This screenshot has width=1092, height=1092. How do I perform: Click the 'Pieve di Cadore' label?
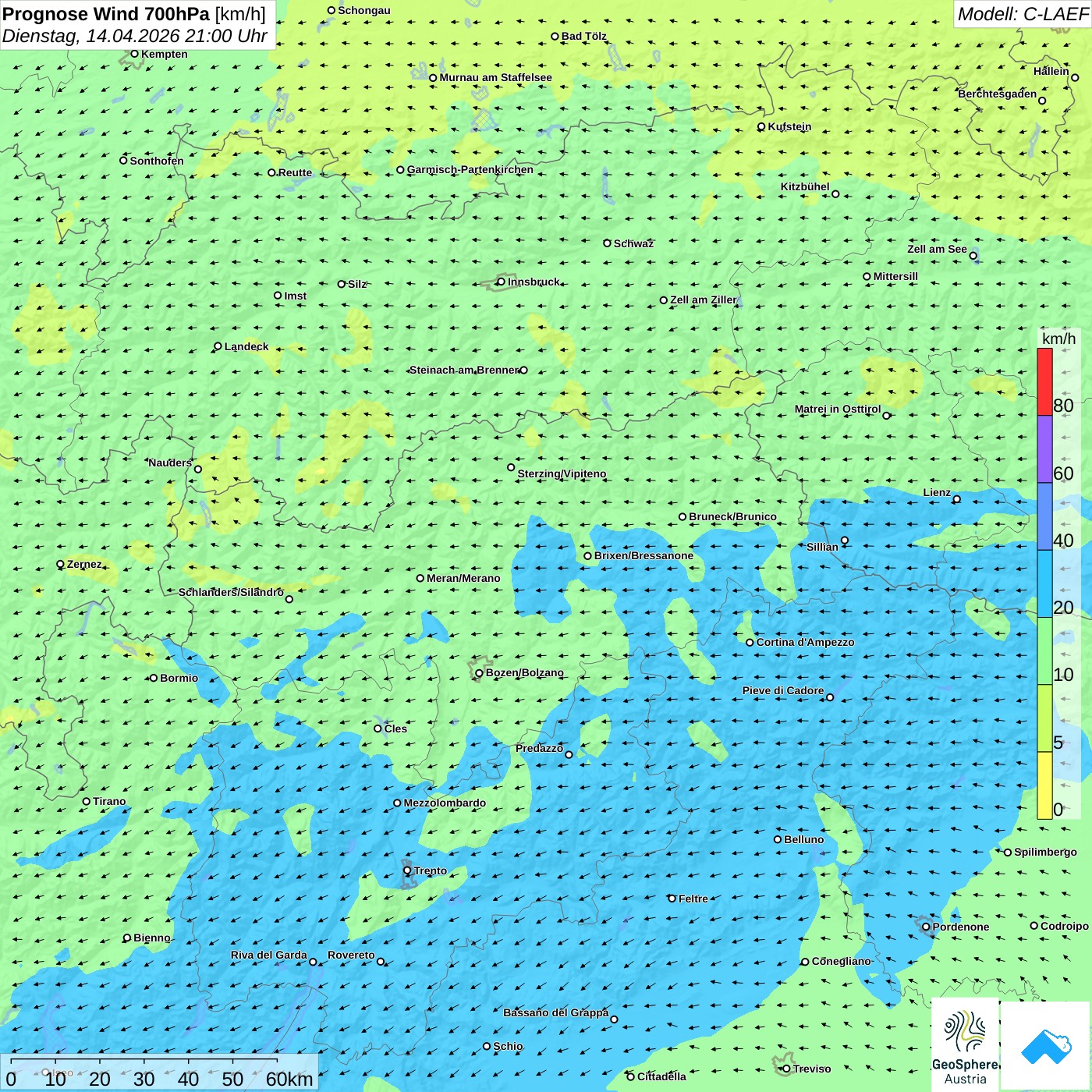(783, 690)
